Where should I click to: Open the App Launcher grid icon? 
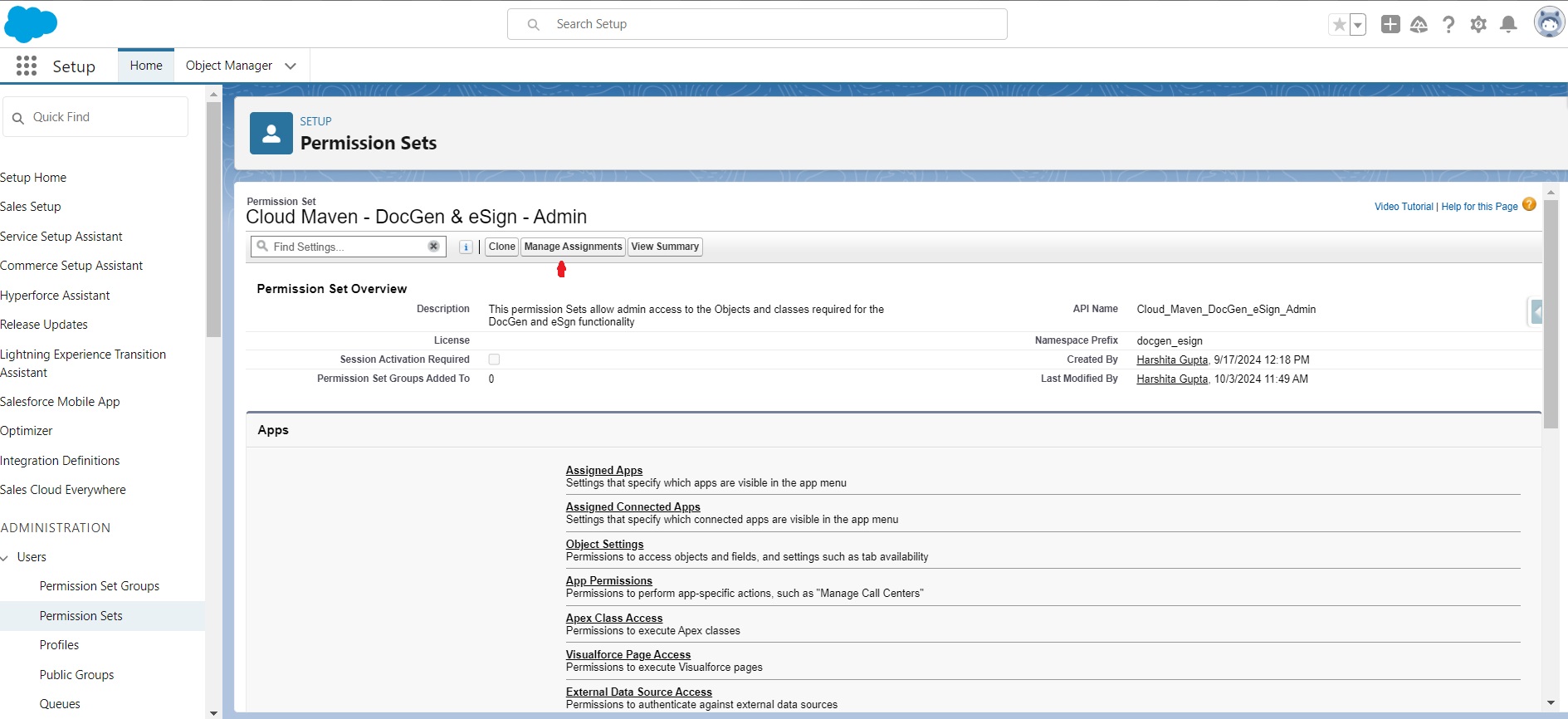[x=27, y=66]
